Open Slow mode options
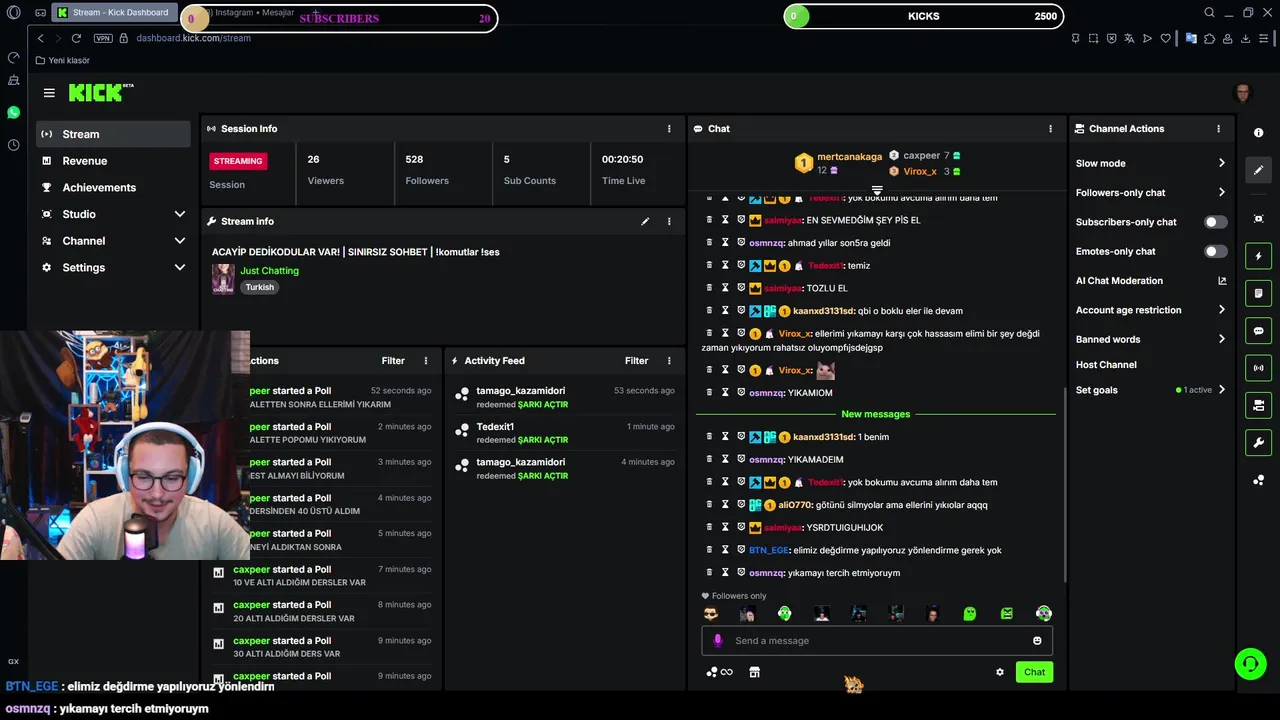Viewport: 1280px width, 720px height. 1150,163
